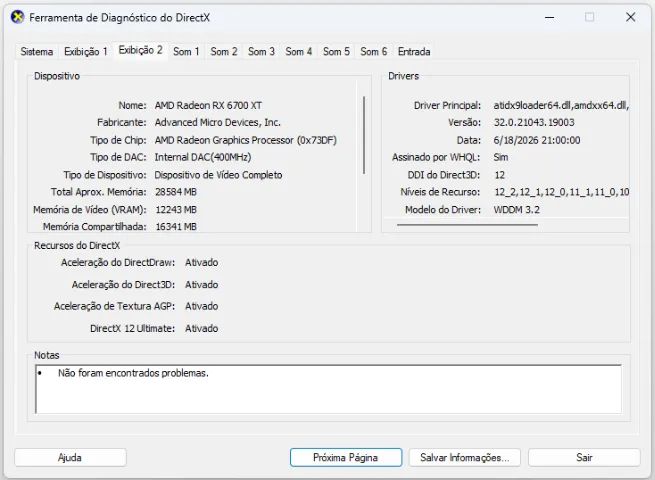This screenshot has width=655, height=480.
Task: Click Ativado next to Aceleração do DirectDraw
Action: click(201, 262)
